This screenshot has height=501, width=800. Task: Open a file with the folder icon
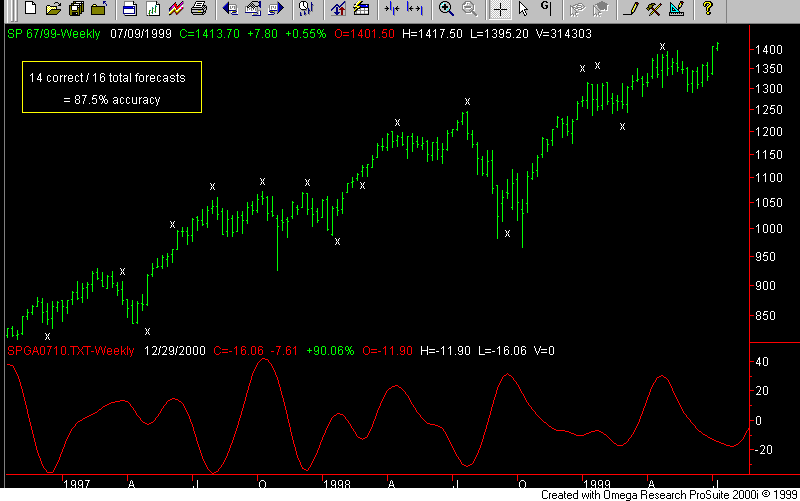[53, 10]
